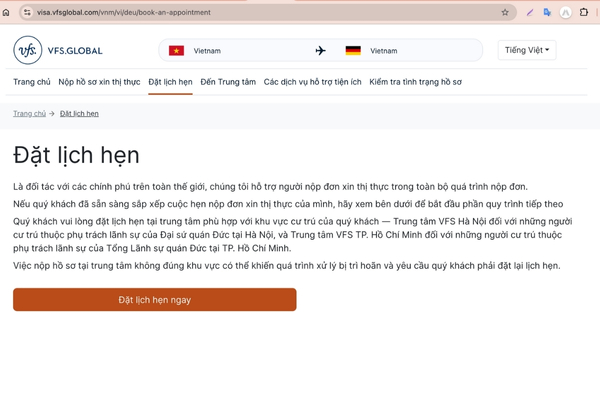Select the Đặt lịch hẹn navigation tab
The image size is (600, 400).
tap(170, 82)
